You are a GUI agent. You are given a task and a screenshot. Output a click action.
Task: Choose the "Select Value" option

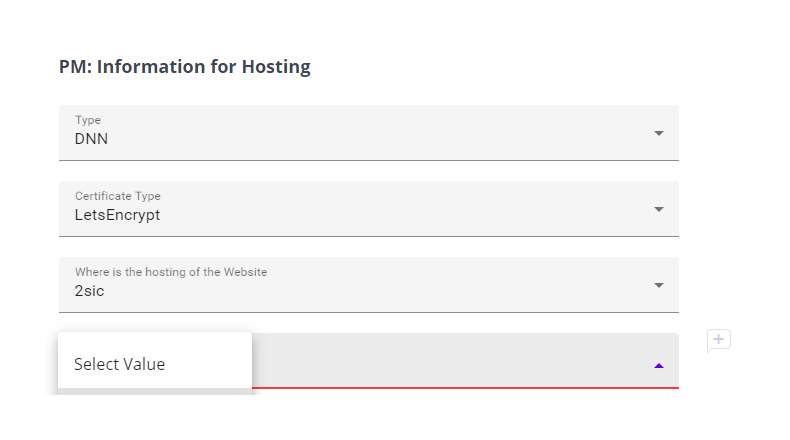[120, 364]
